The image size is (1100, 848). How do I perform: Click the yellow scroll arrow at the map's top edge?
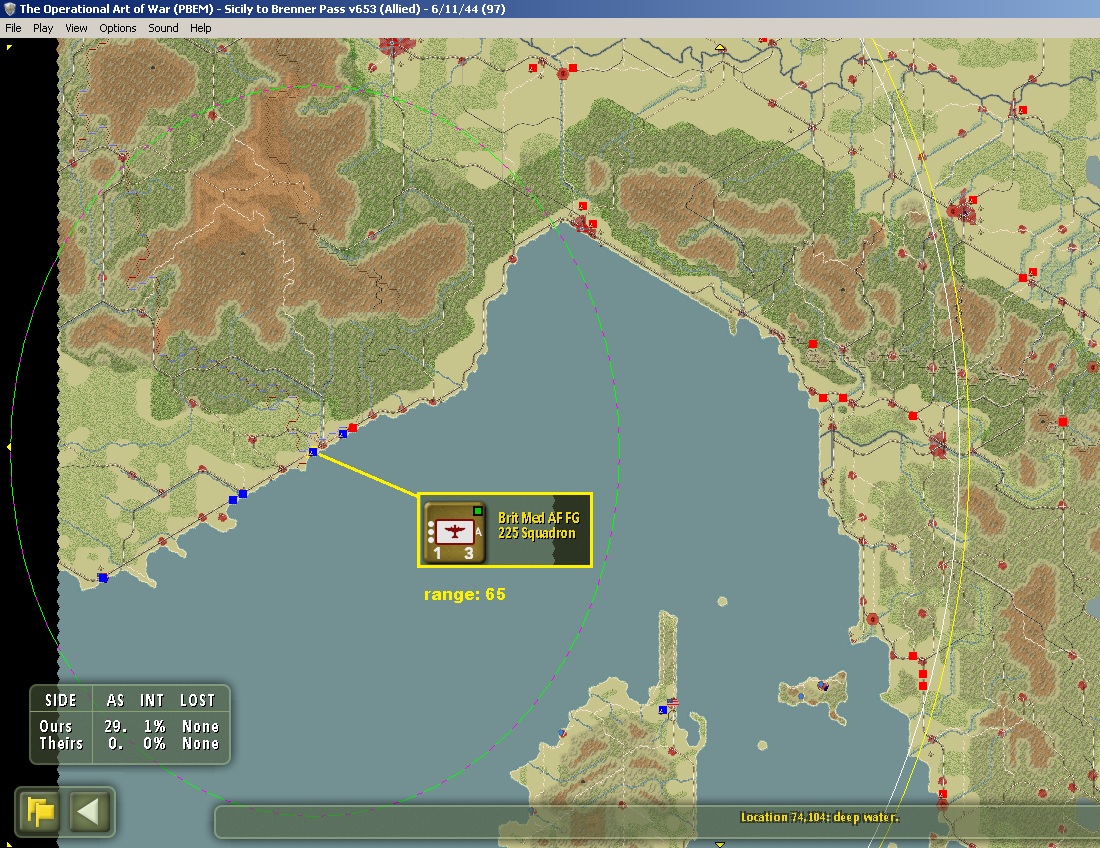[720, 48]
